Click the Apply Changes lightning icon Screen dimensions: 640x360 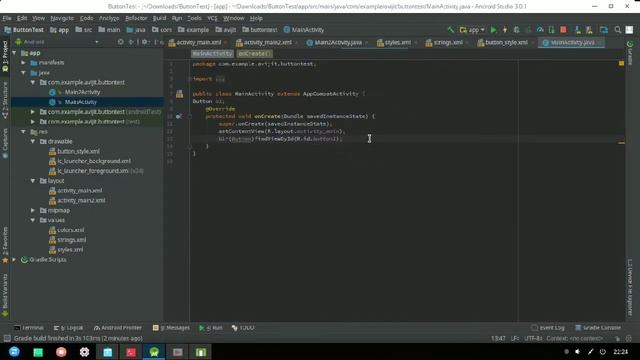point(505,30)
